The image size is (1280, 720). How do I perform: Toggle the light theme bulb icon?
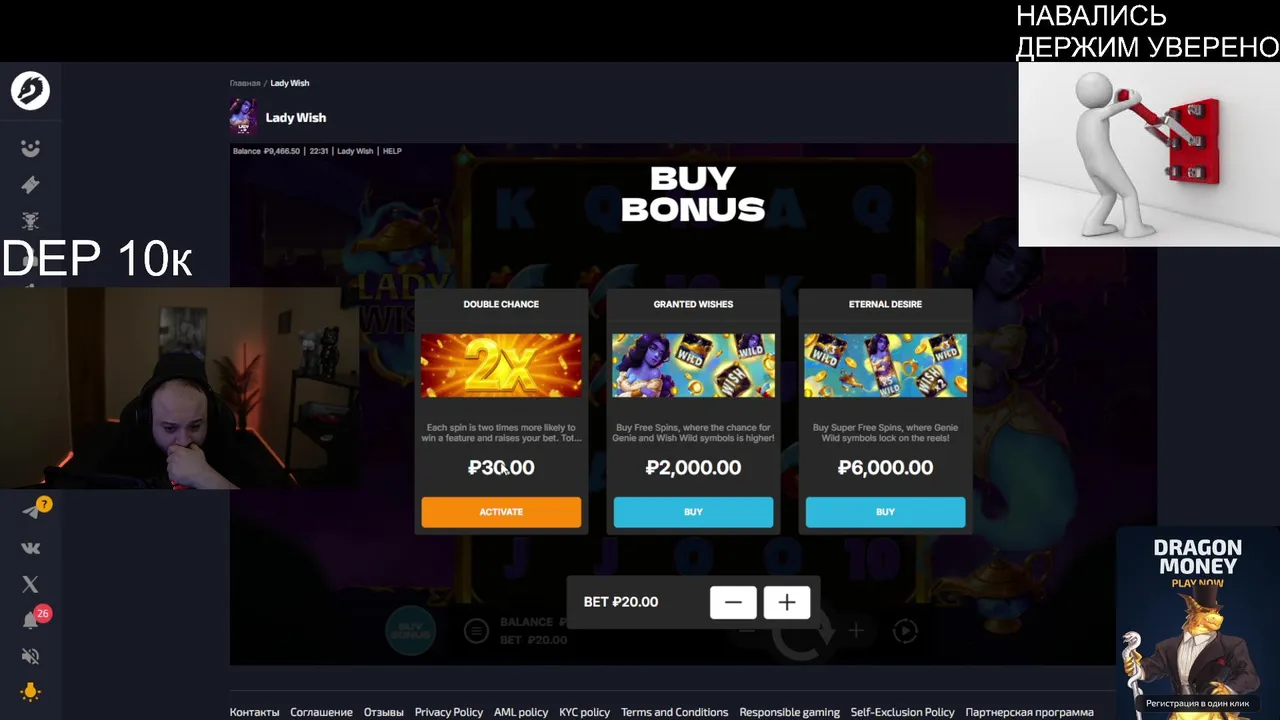coord(30,692)
